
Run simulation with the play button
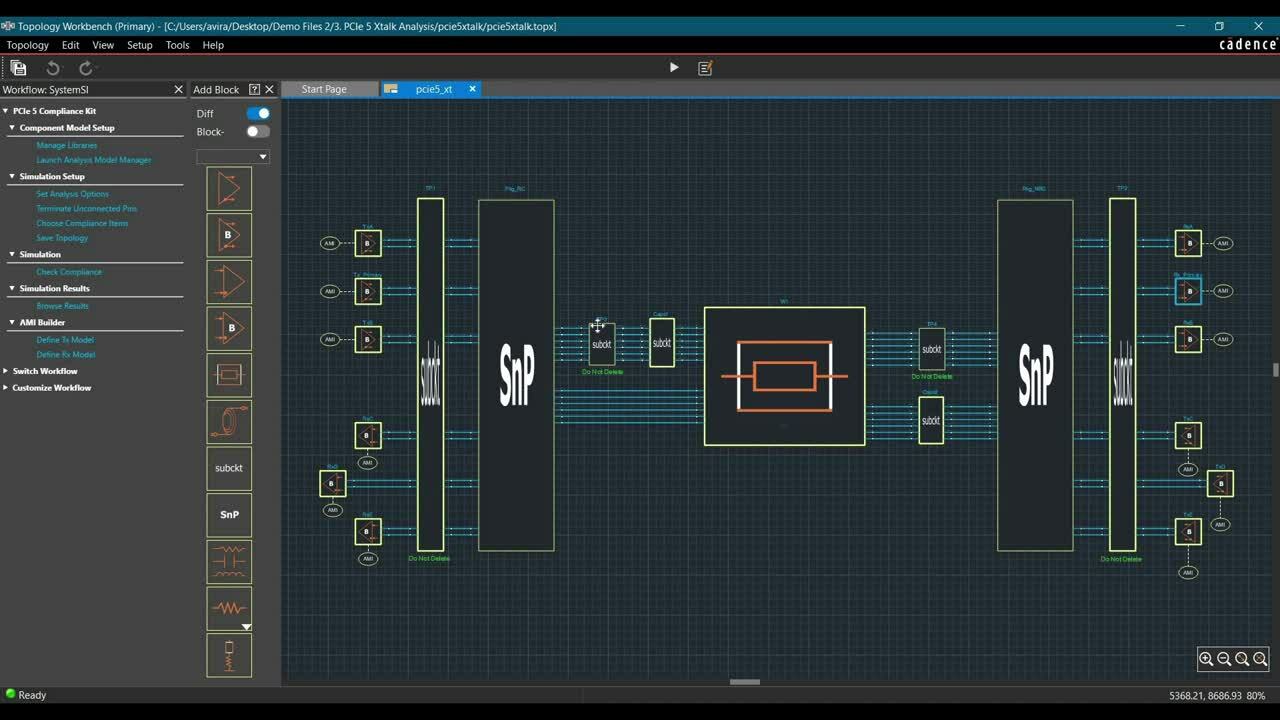click(674, 68)
